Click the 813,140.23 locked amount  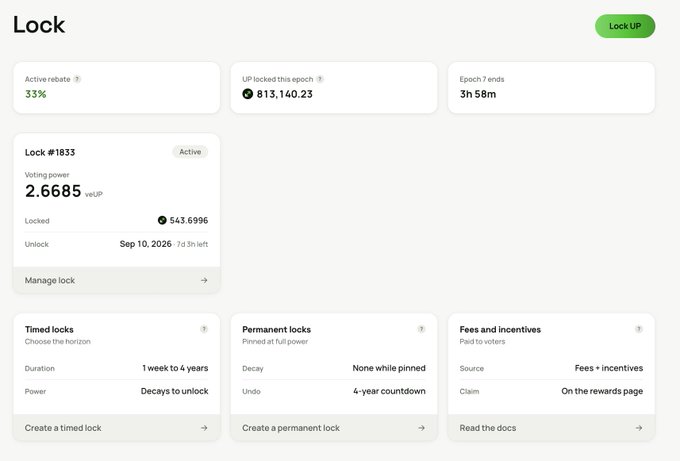coord(284,94)
